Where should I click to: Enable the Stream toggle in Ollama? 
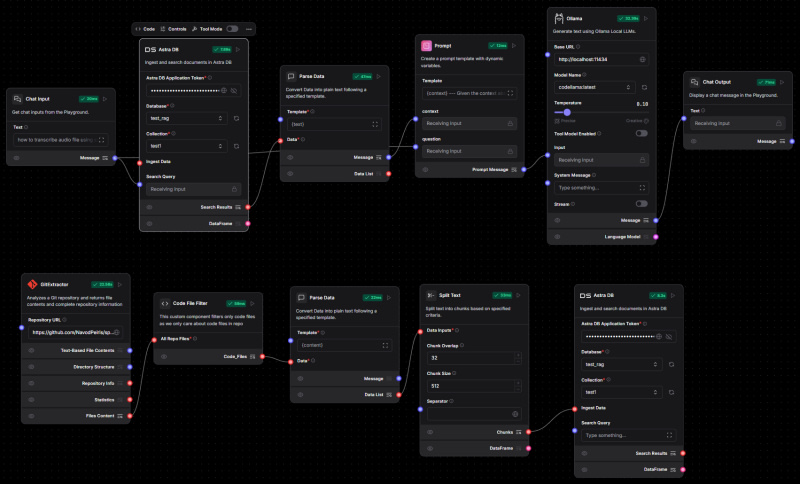click(x=640, y=203)
